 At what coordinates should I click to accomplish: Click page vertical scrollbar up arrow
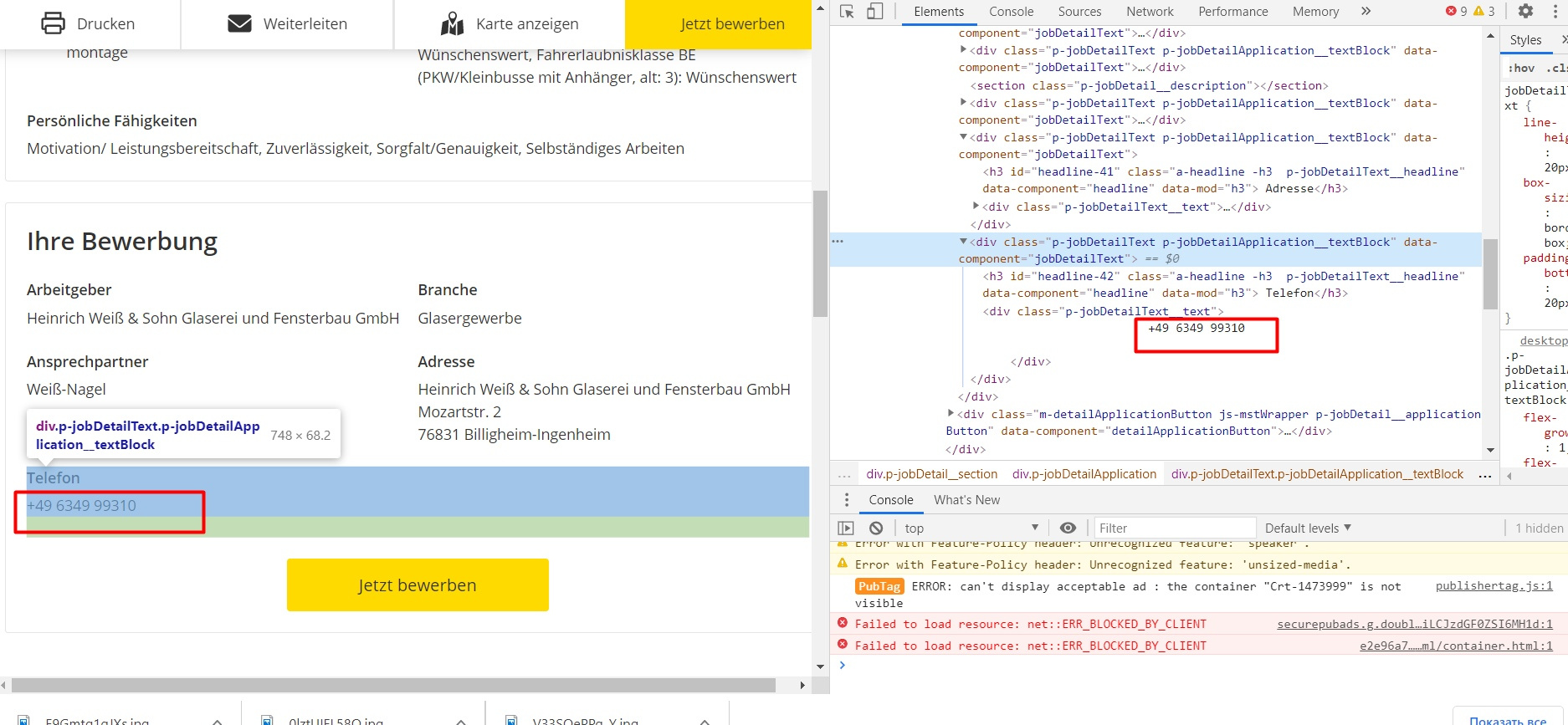click(x=820, y=8)
